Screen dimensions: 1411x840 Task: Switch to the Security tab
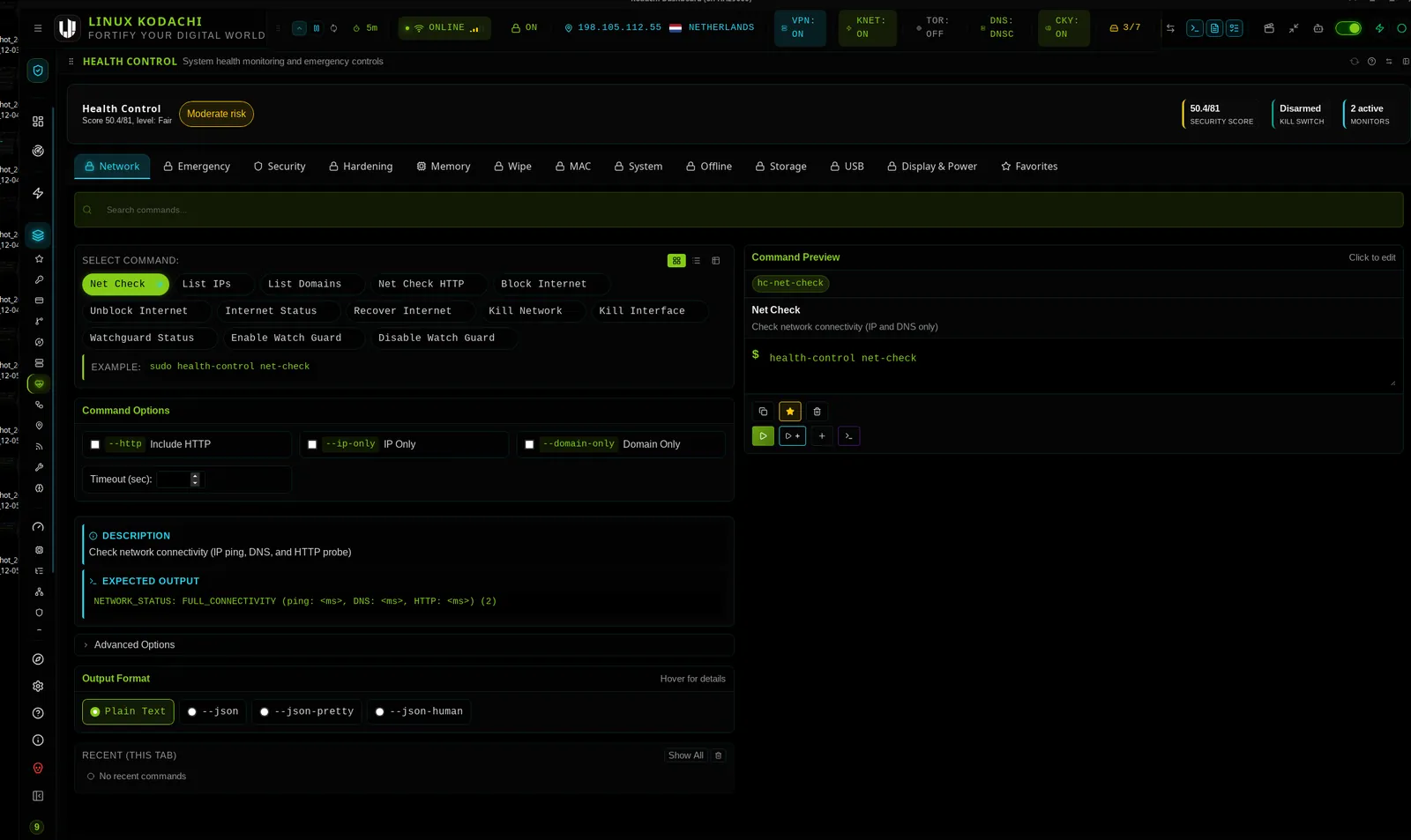click(x=280, y=167)
